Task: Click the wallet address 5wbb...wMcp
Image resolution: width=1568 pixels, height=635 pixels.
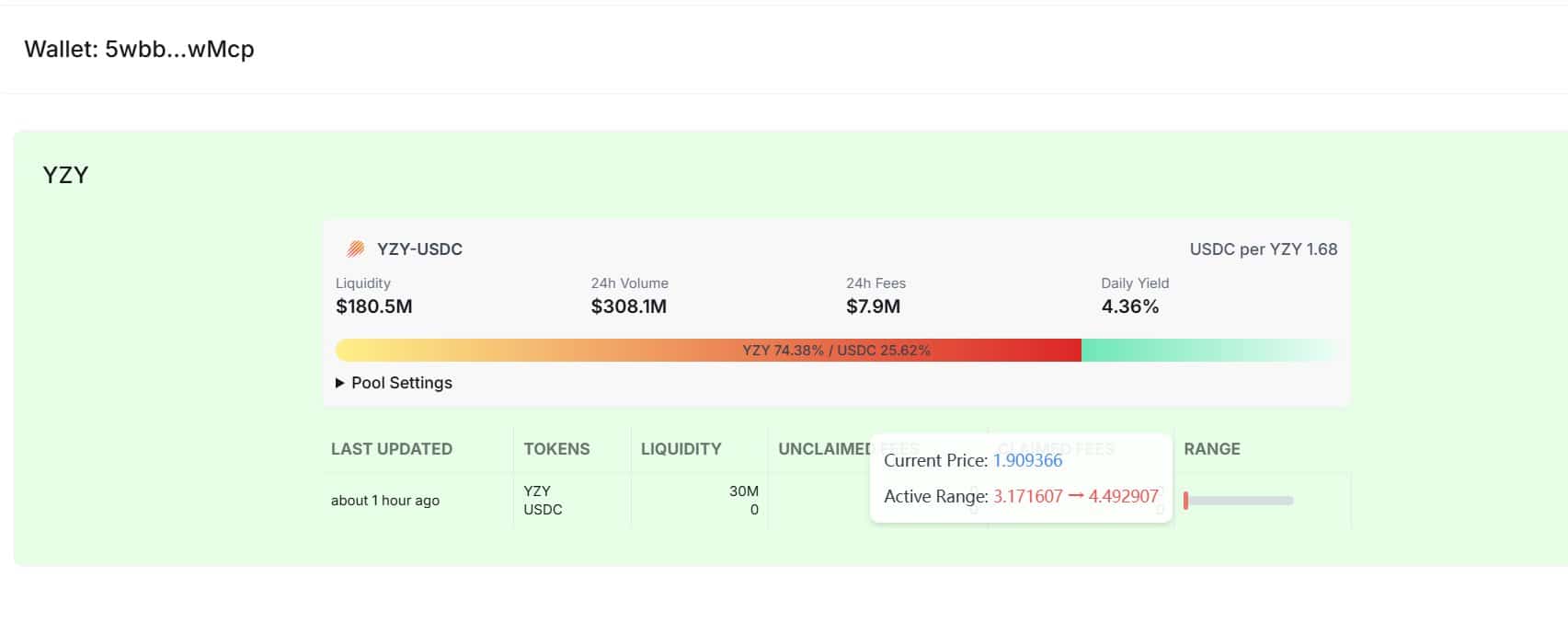Action: point(179,49)
